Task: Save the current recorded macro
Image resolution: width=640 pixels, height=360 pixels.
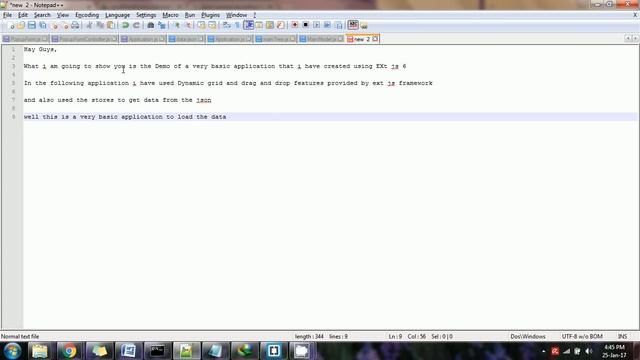Action: click(x=338, y=25)
